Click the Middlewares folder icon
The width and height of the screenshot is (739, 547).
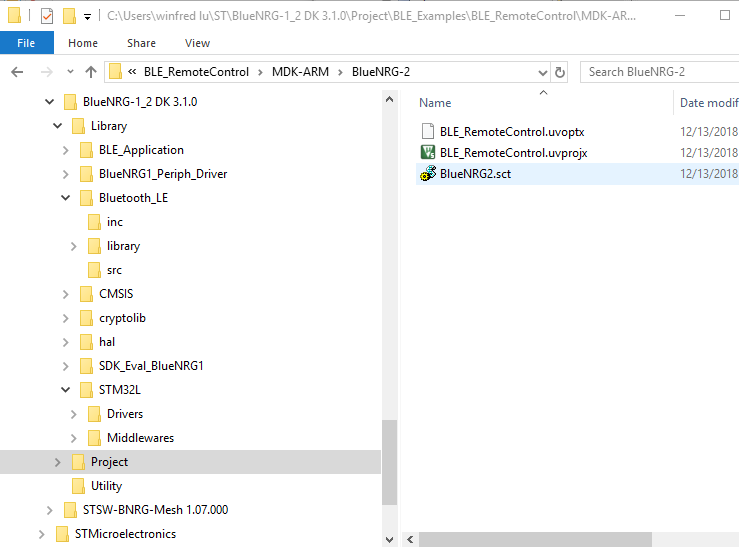click(94, 438)
